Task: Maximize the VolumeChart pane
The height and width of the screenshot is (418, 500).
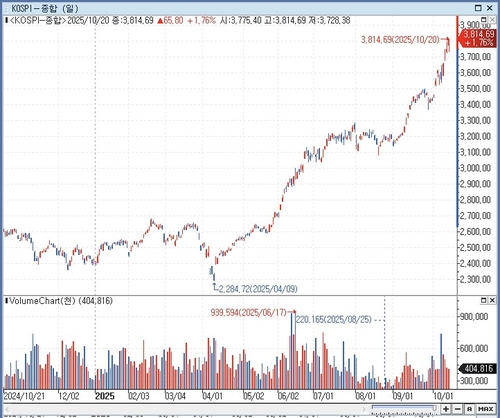Action: pyautogui.click(x=484, y=301)
